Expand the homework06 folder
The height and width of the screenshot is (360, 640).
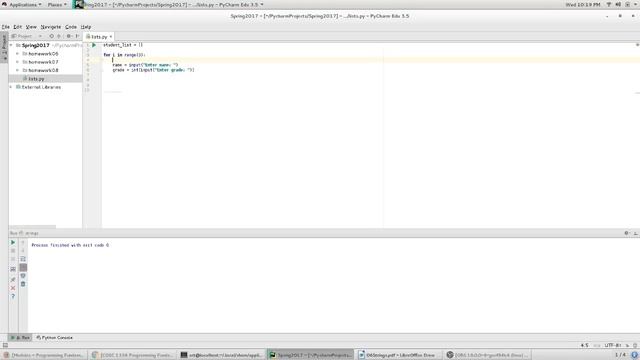17,54
